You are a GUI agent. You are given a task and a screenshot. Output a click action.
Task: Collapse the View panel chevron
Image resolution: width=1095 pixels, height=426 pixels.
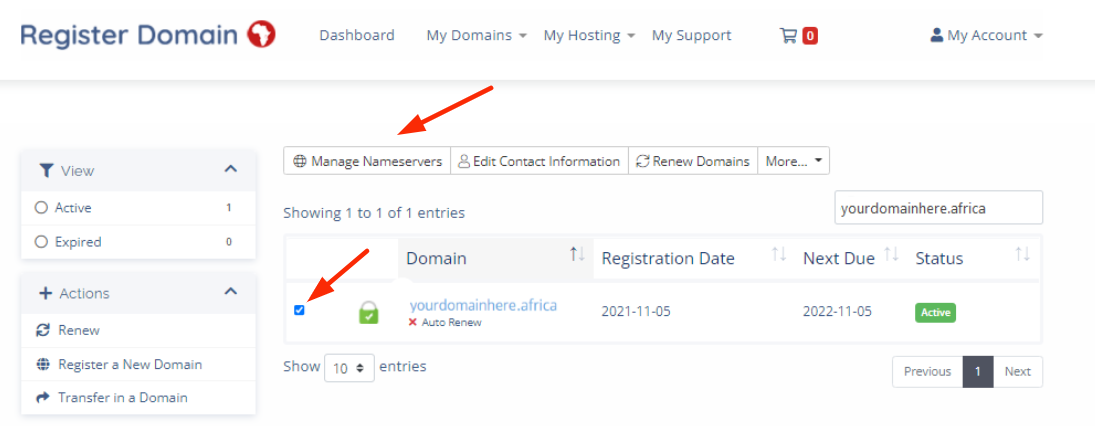pyautogui.click(x=230, y=170)
